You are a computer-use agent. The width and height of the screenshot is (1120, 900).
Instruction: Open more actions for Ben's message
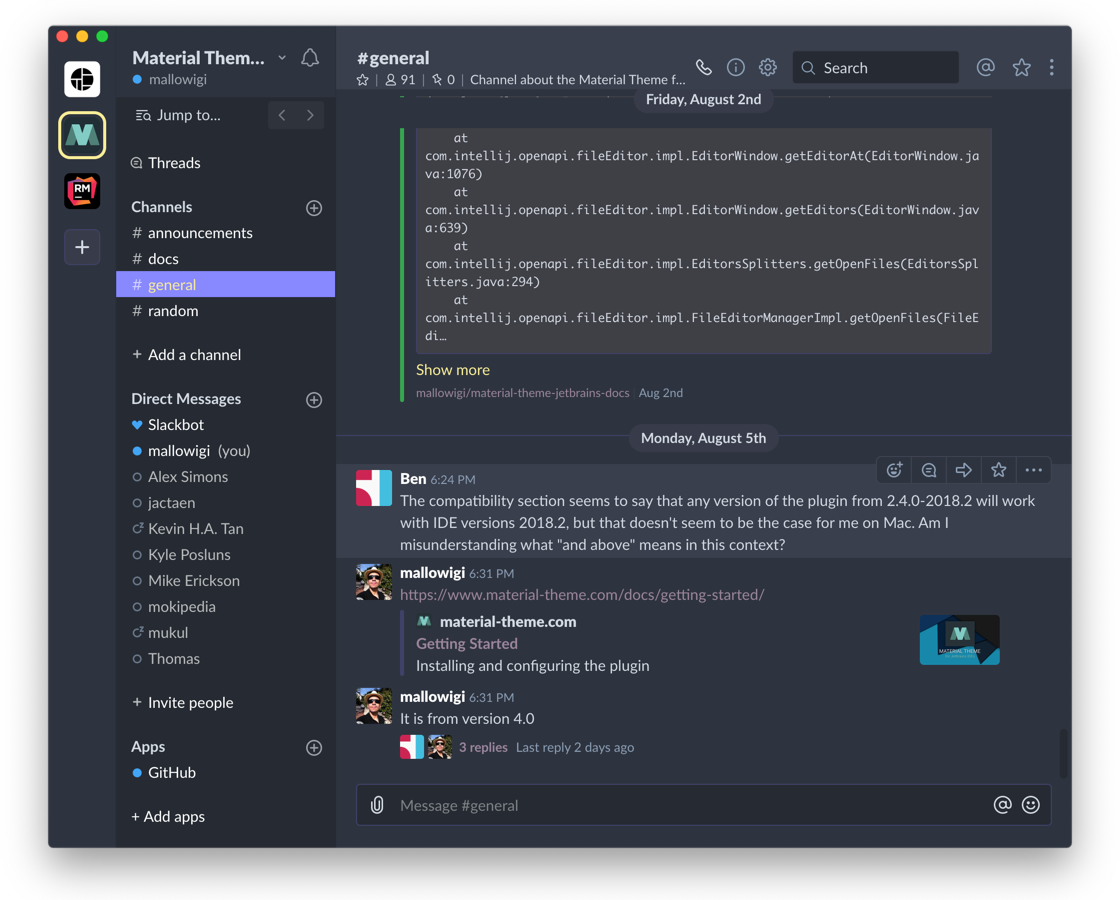tap(1034, 470)
